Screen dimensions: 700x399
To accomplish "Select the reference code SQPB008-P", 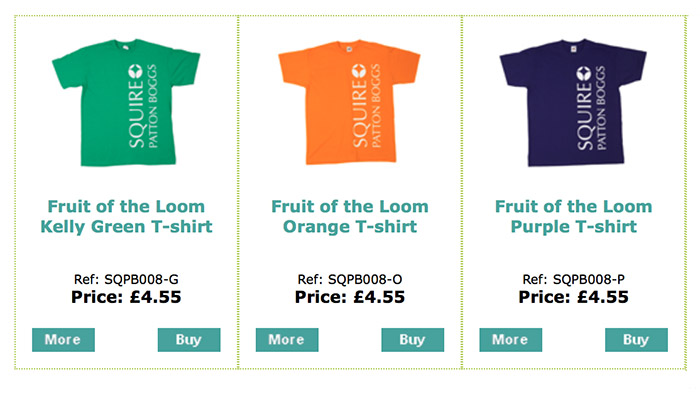I will (588, 279).
